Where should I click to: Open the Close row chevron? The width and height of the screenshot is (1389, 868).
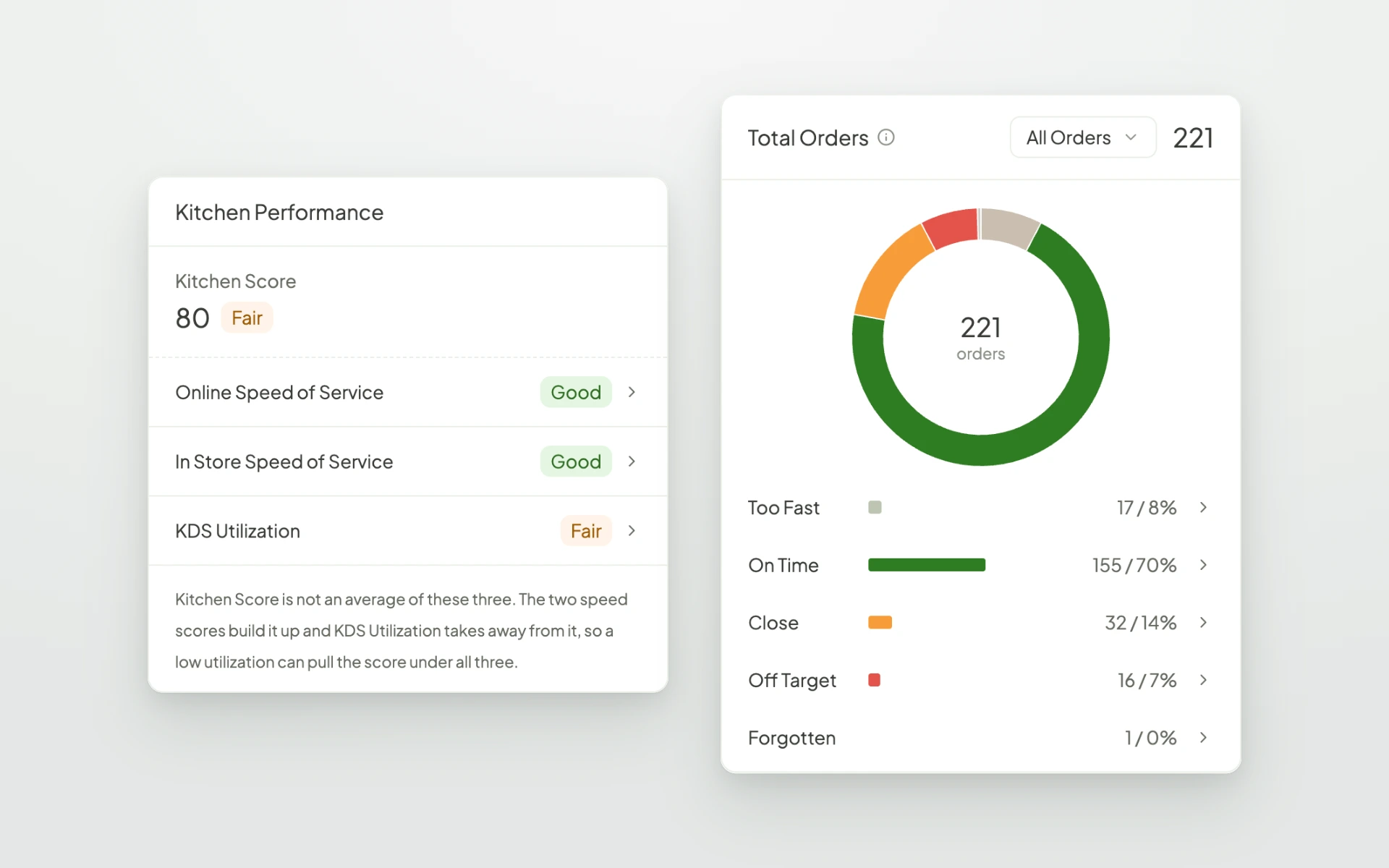(1203, 623)
